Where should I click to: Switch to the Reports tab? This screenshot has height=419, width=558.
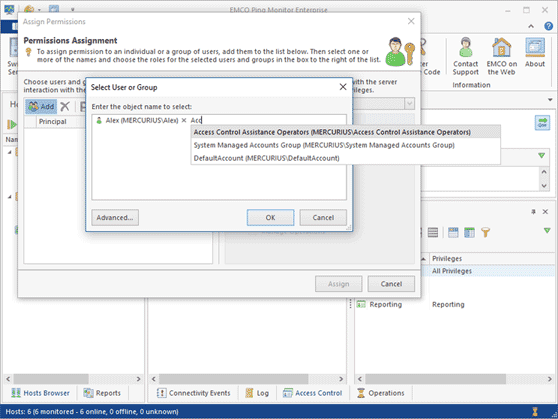pyautogui.click(x=102, y=393)
